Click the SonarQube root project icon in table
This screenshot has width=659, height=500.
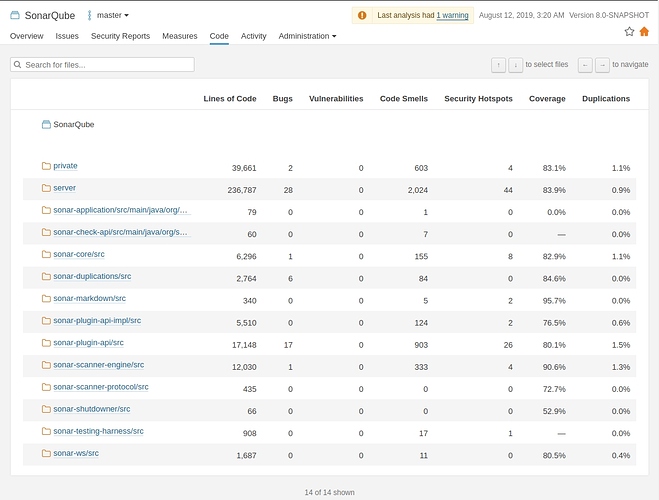click(46, 124)
